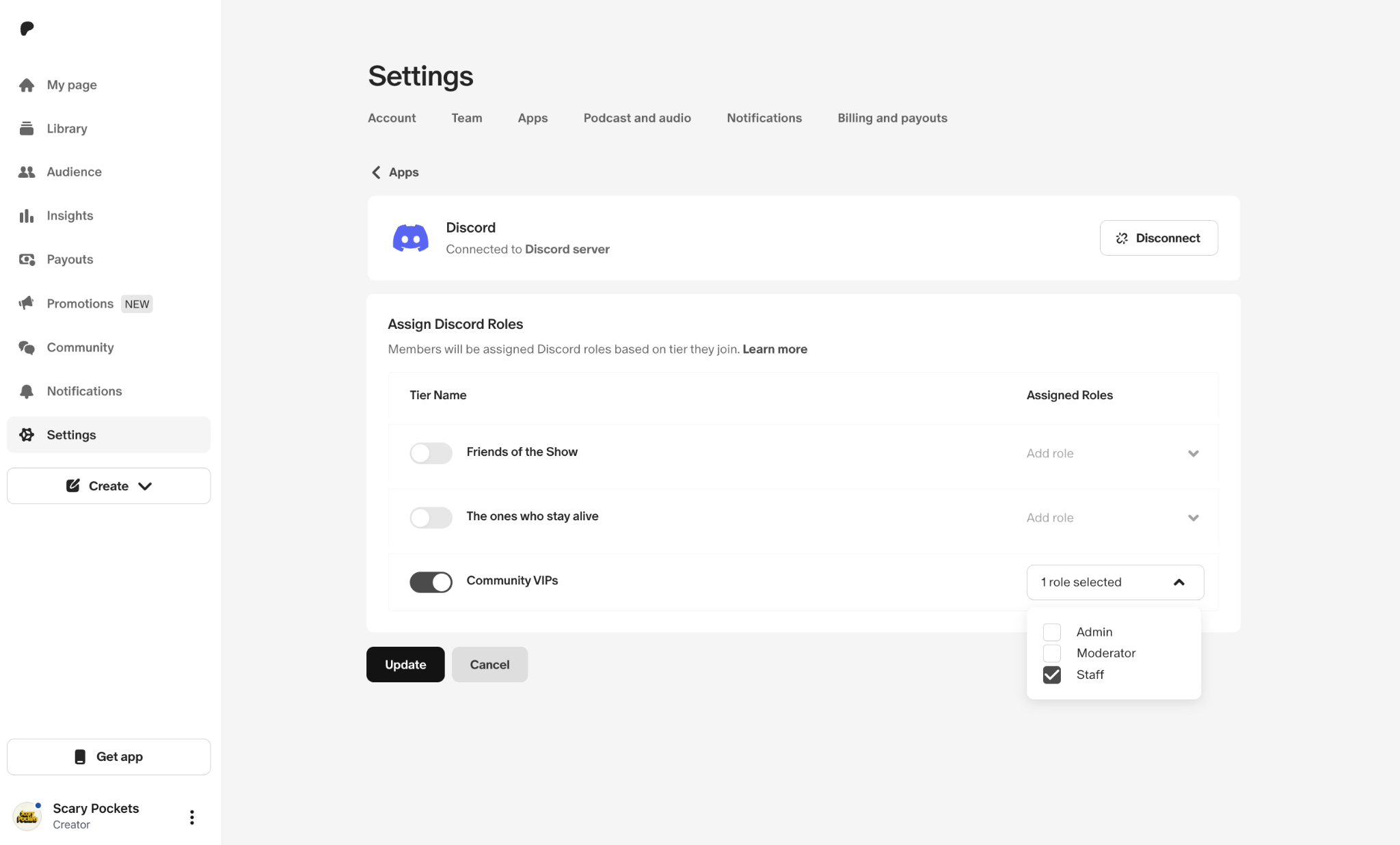Switch to the Team tab
The width and height of the screenshot is (1400, 845).
coord(466,118)
